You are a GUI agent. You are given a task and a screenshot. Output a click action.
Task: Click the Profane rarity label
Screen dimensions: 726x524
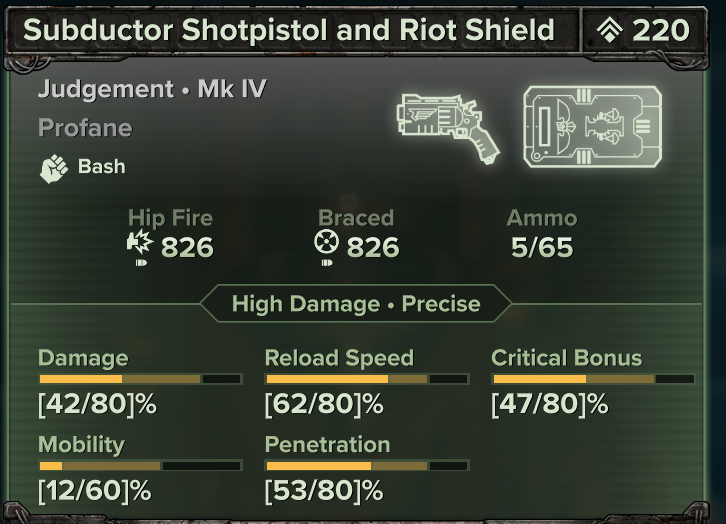tap(85, 128)
